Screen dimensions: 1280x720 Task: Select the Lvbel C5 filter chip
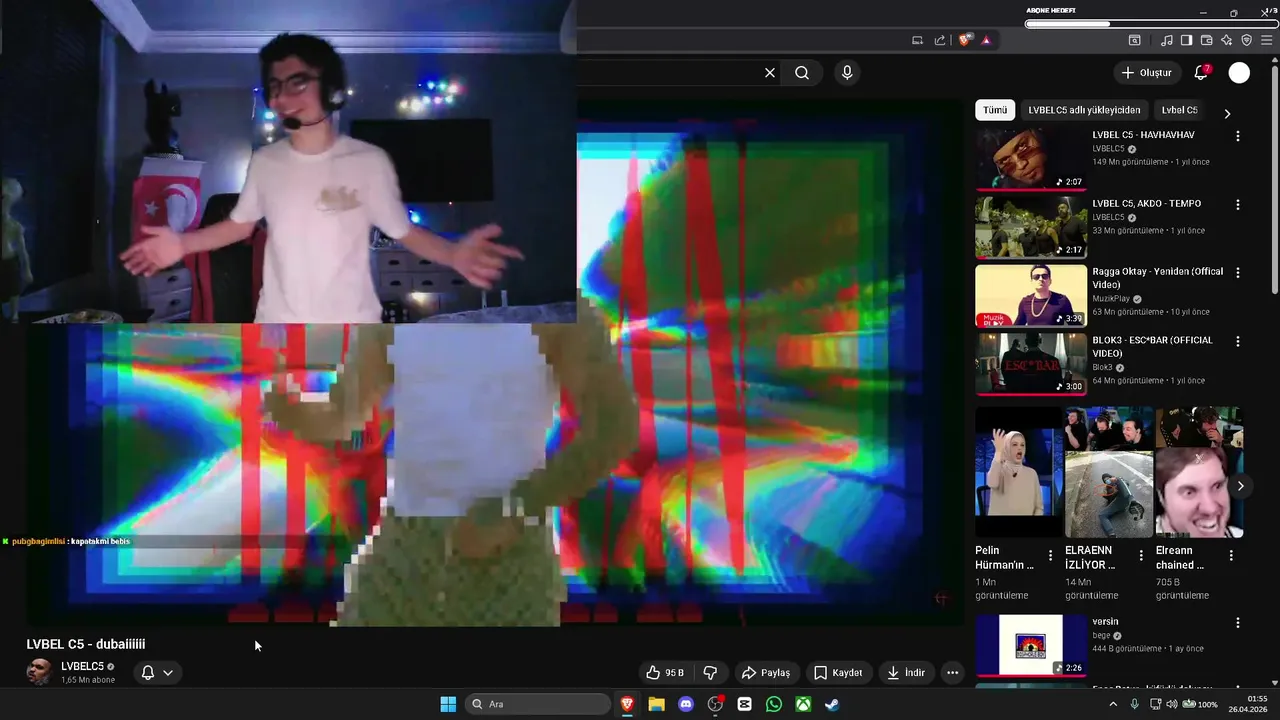(1179, 110)
